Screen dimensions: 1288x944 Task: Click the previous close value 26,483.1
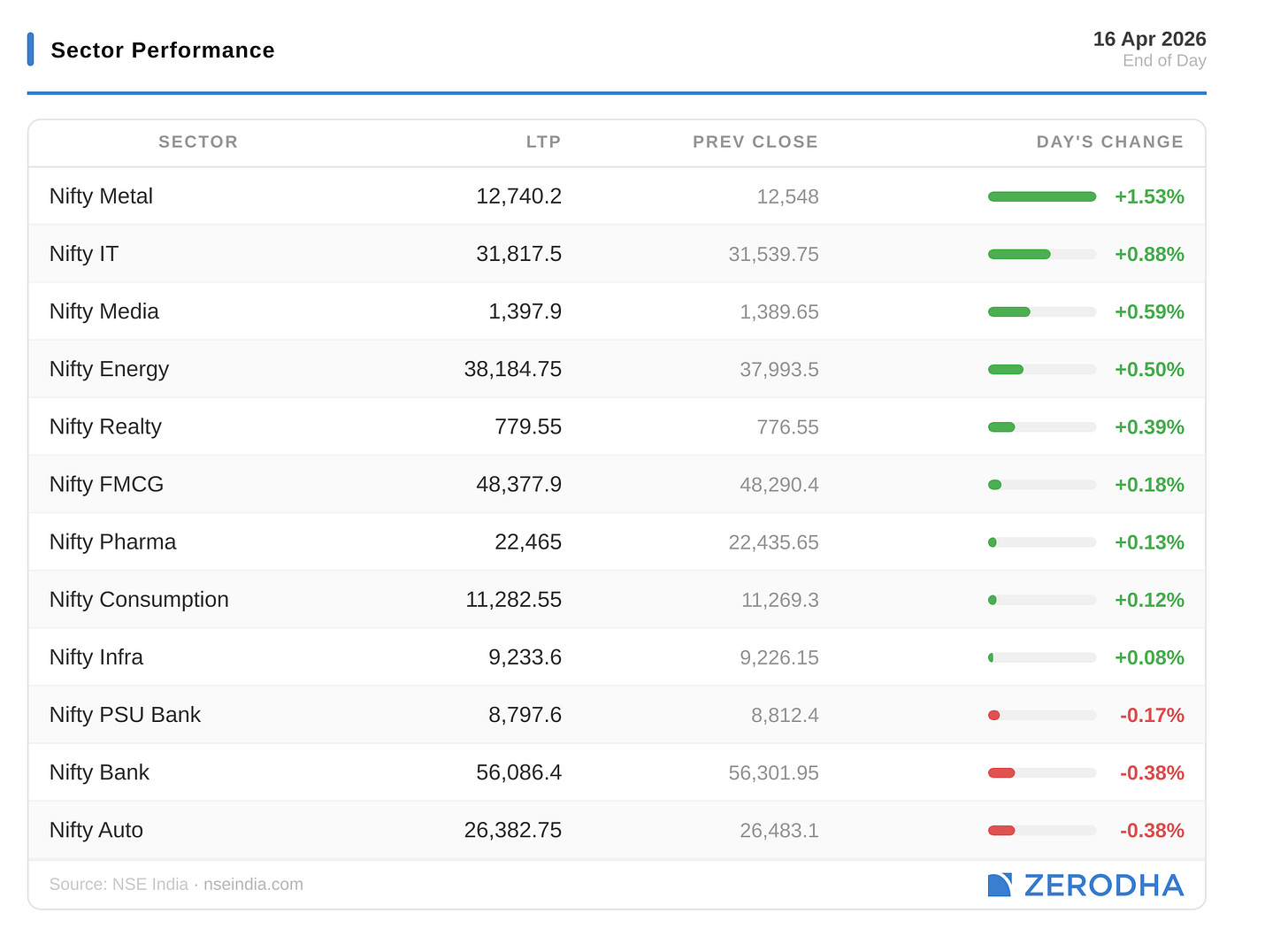pyautogui.click(x=779, y=830)
